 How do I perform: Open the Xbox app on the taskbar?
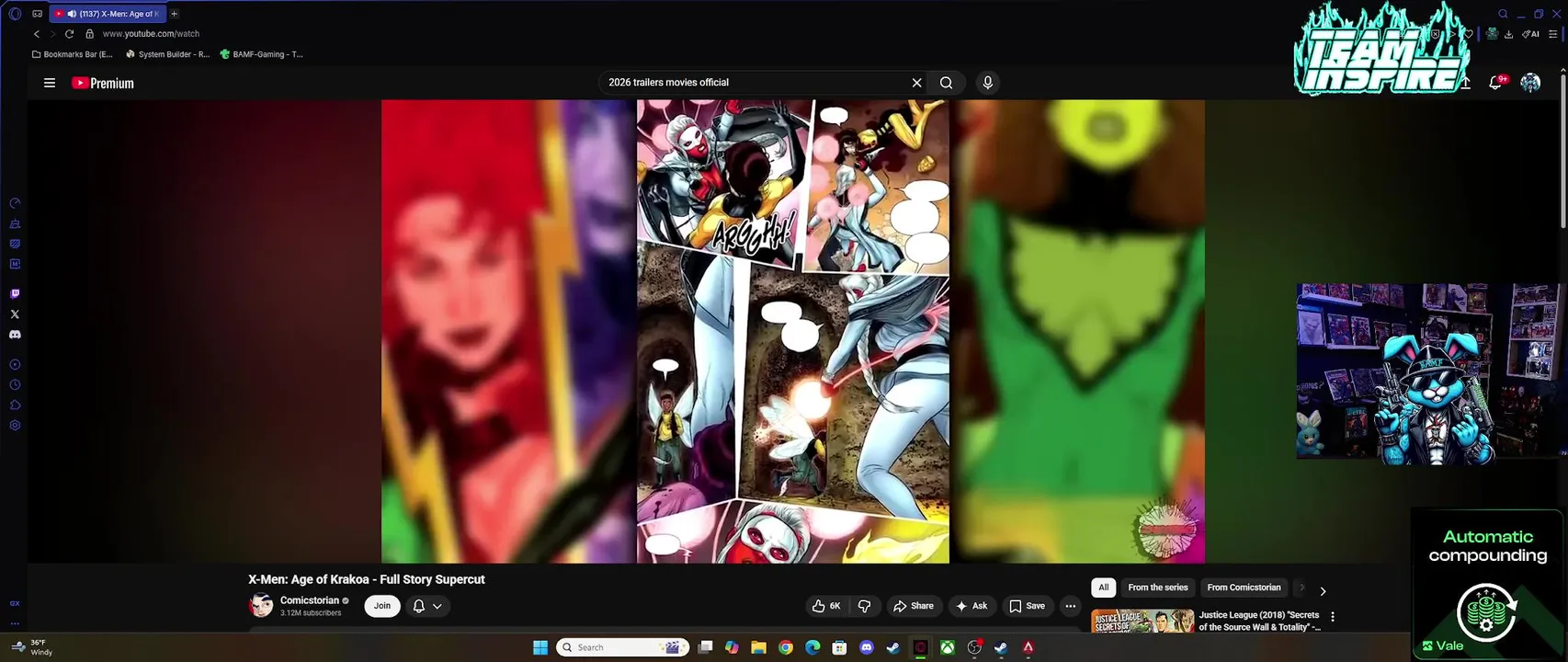tap(947, 647)
